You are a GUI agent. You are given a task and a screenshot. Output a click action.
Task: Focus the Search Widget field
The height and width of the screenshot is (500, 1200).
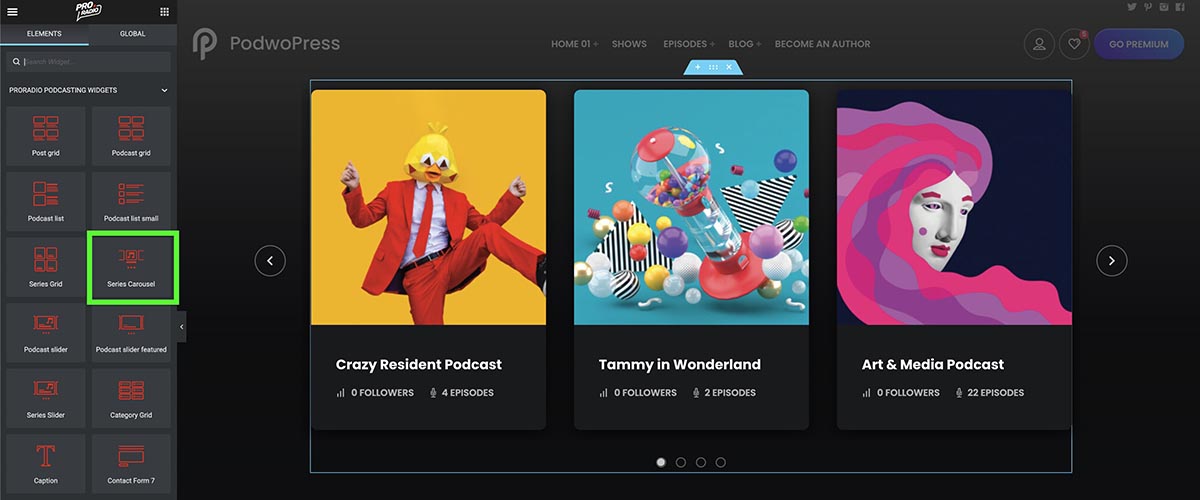click(x=88, y=62)
